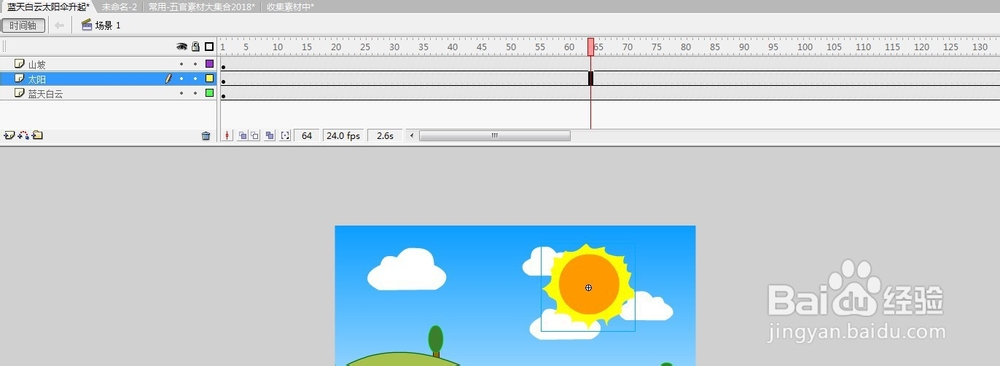Select the 蓝天白云 layer
1000x366 pixels.
[108, 93]
